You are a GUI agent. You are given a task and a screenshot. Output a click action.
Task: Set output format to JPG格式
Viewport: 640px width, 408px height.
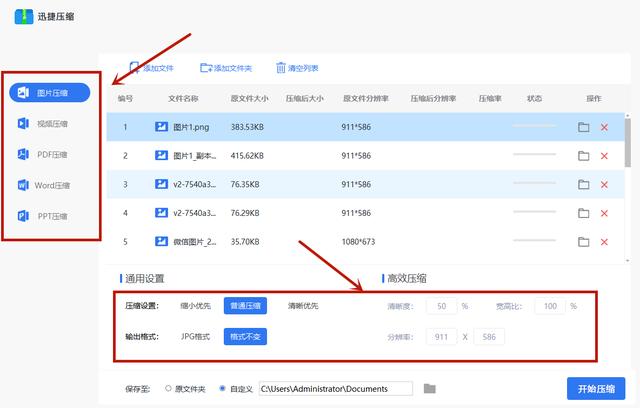(x=195, y=337)
